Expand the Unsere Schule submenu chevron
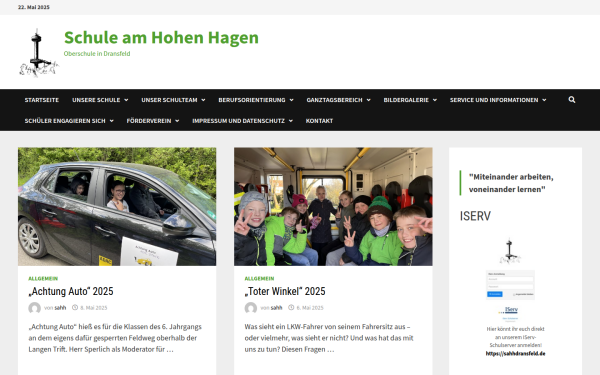 [x=126, y=100]
